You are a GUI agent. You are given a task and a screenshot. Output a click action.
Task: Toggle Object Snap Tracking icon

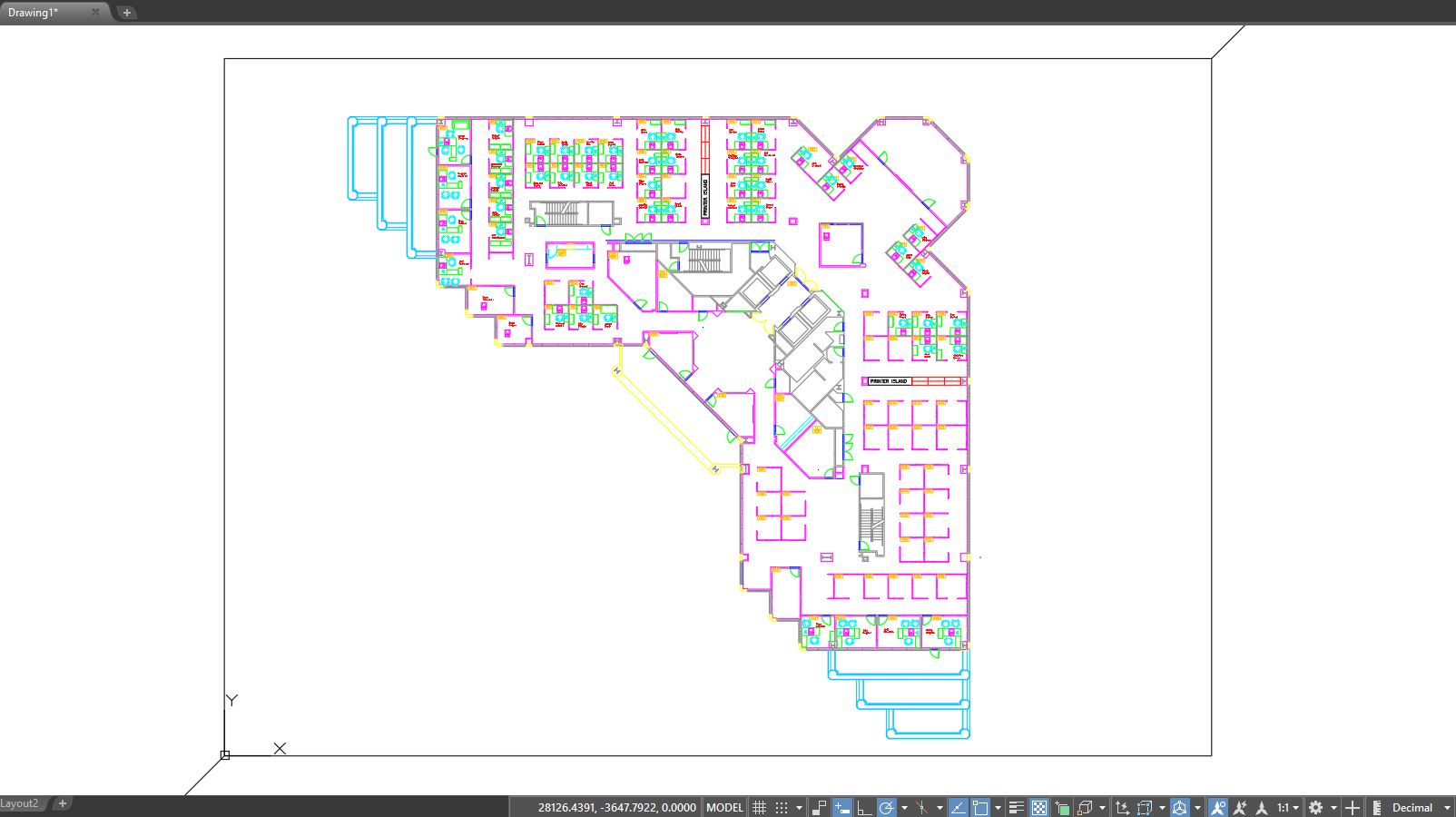click(958, 807)
